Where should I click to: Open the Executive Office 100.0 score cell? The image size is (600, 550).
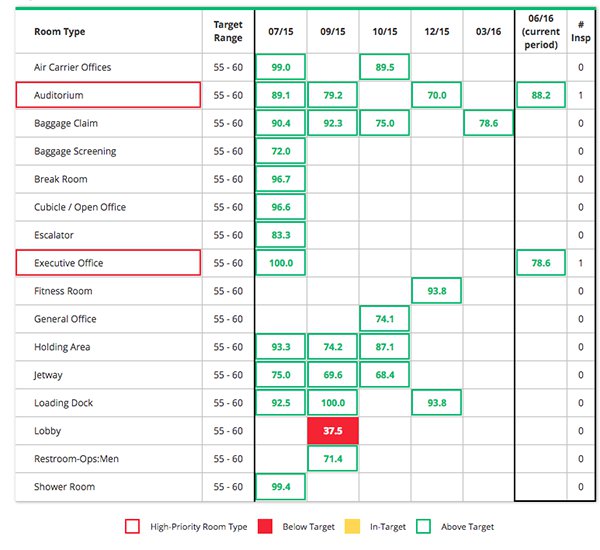pyautogui.click(x=281, y=263)
